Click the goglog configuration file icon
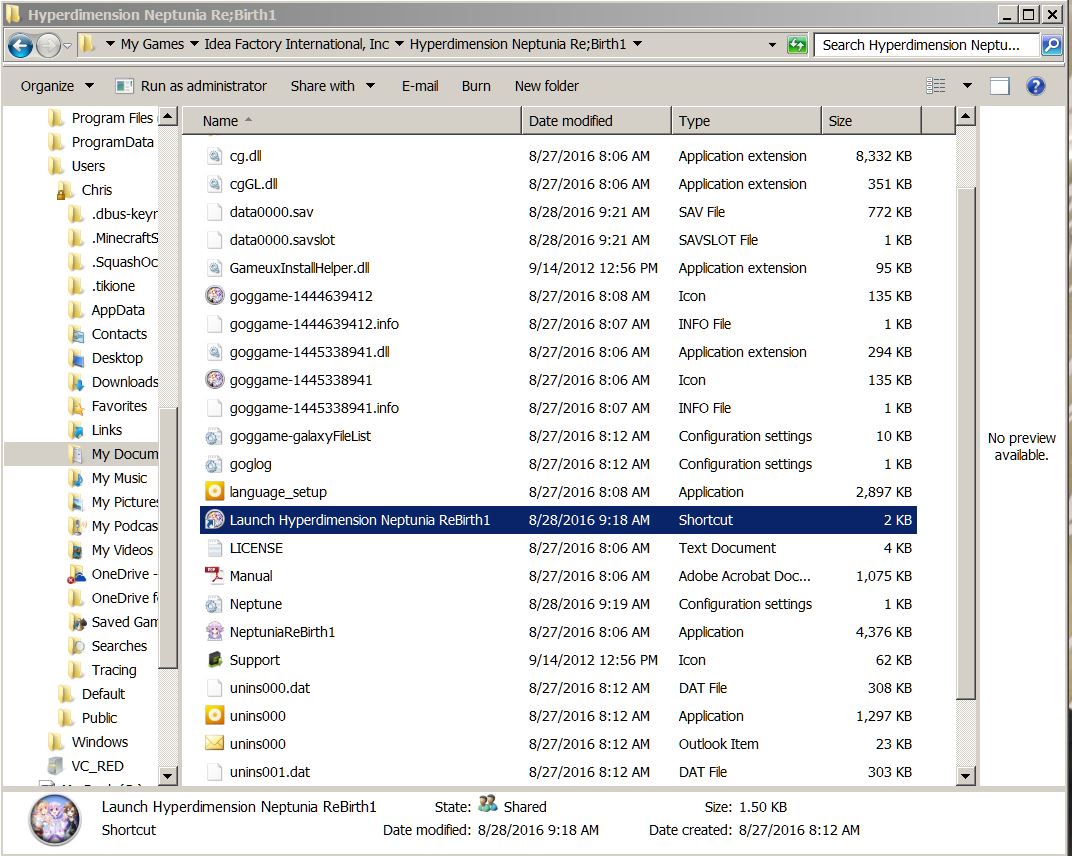Screen dimensions: 1072x856 click(215, 464)
